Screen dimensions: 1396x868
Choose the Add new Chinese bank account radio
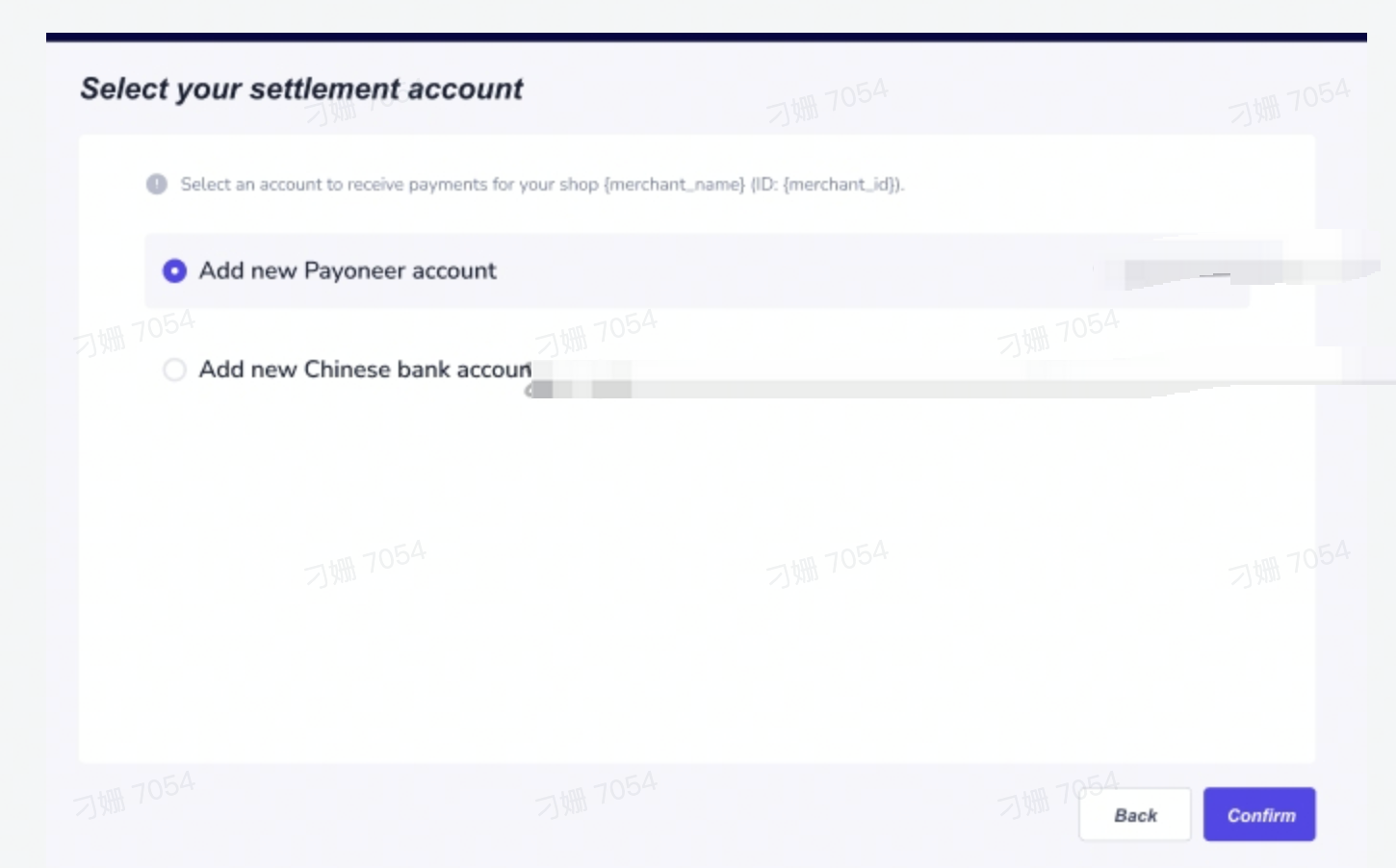(174, 370)
